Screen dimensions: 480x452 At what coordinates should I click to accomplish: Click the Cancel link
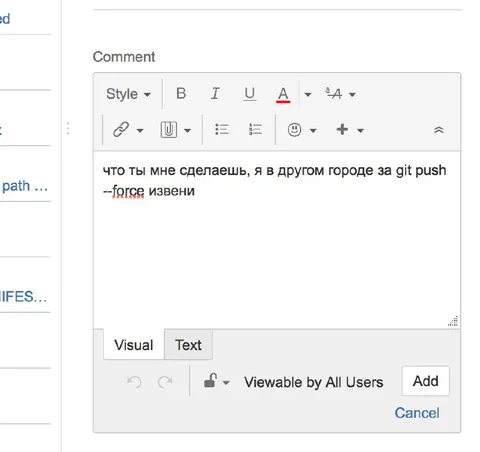click(x=417, y=413)
